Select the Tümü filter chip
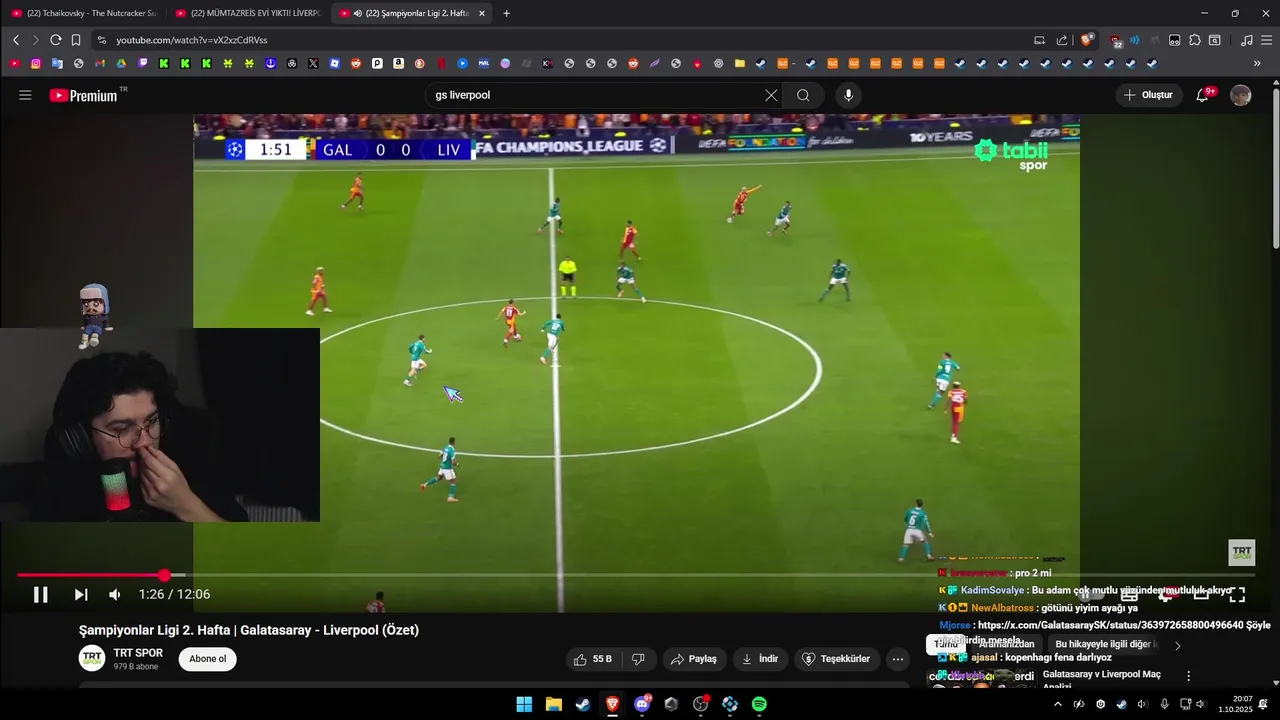 tap(945, 644)
